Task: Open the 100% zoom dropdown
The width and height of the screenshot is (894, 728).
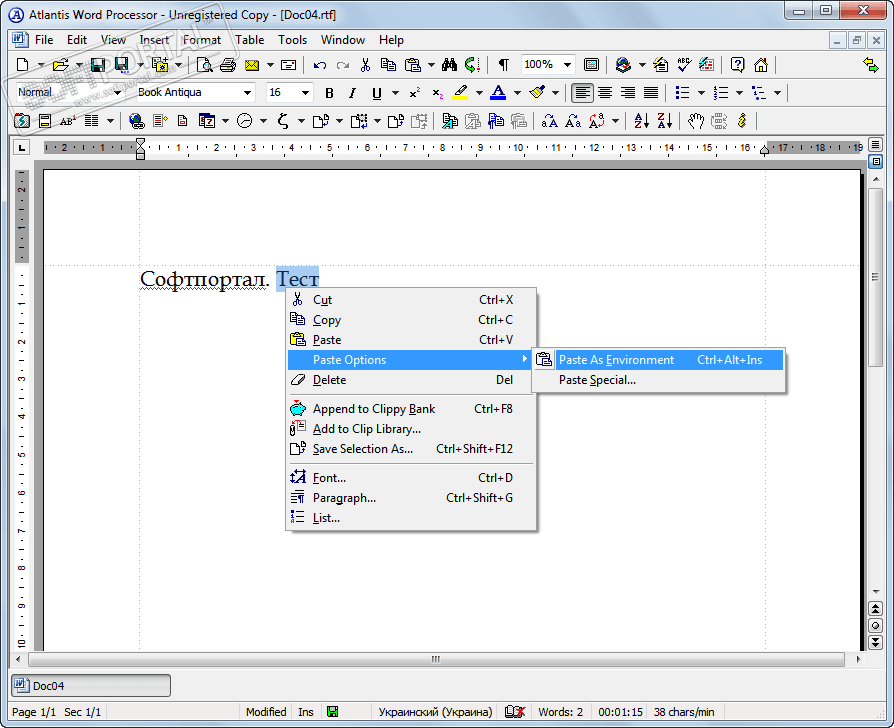Action: coord(567,65)
